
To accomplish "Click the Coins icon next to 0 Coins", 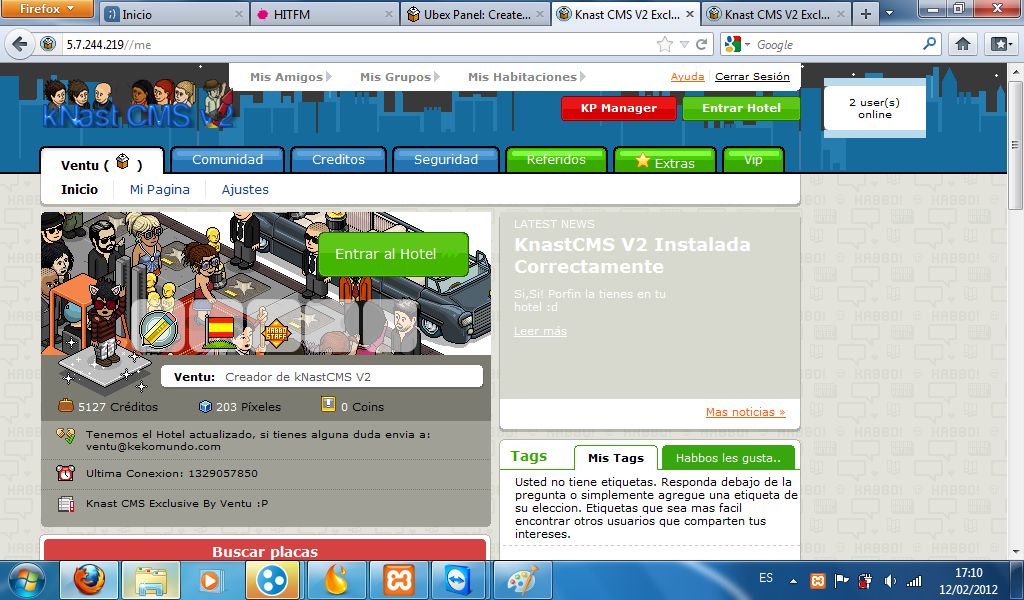I will pyautogui.click(x=328, y=405).
